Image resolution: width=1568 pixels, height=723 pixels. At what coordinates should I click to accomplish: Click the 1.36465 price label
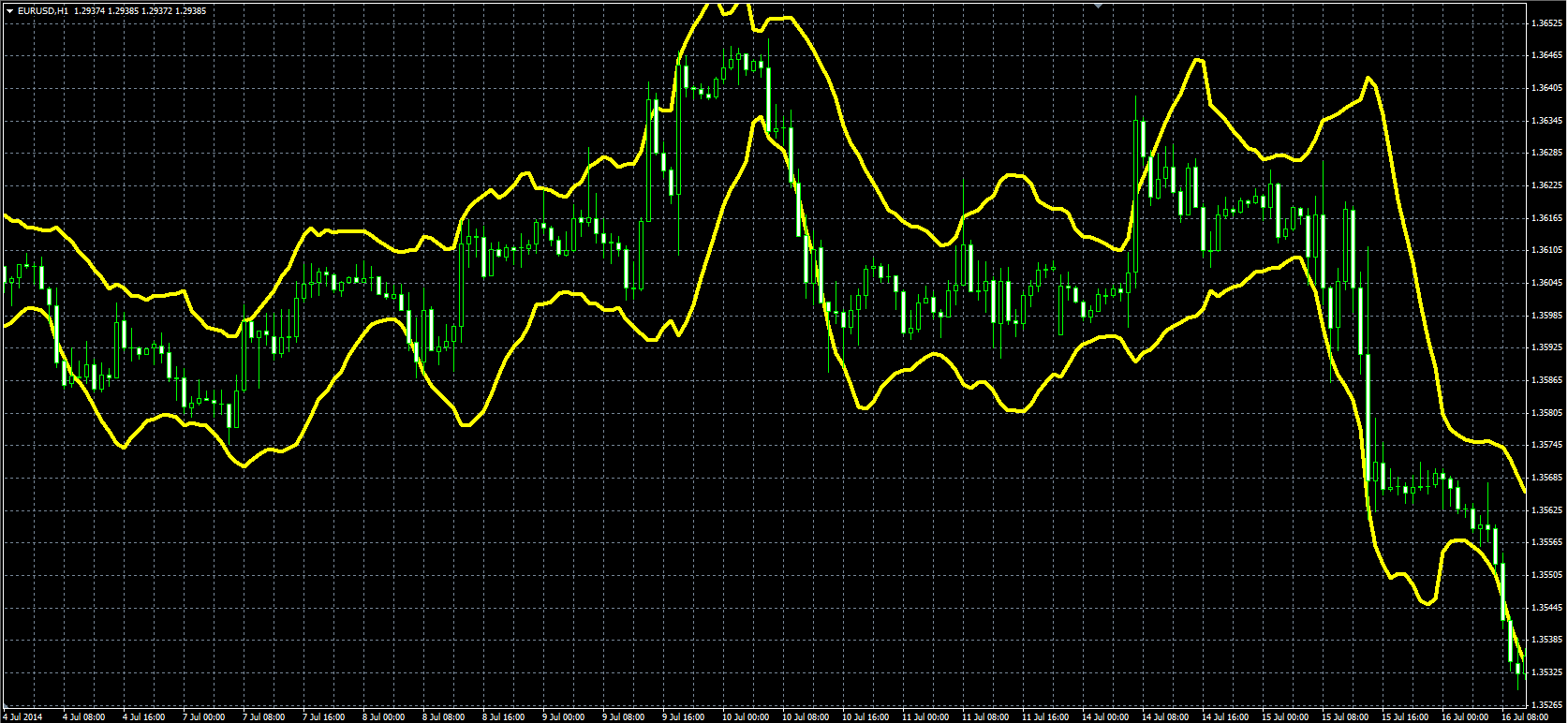click(1546, 55)
